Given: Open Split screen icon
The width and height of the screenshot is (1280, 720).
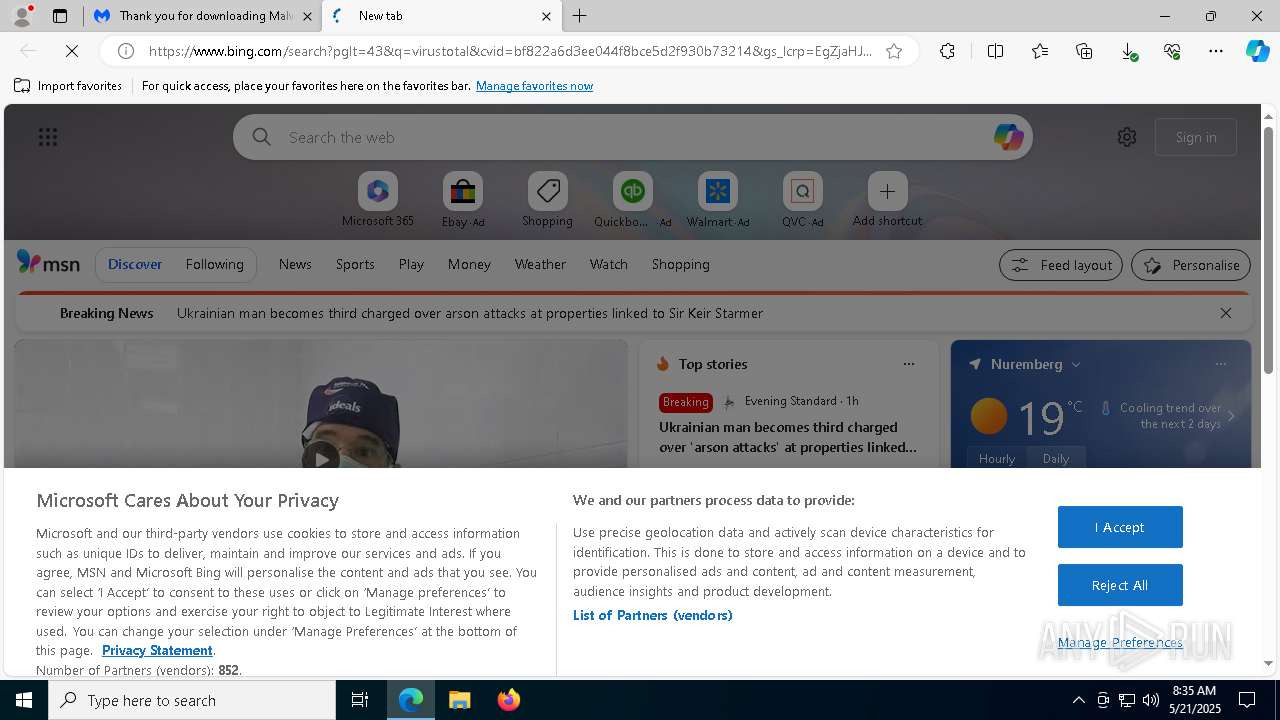Looking at the screenshot, I should click(995, 51).
